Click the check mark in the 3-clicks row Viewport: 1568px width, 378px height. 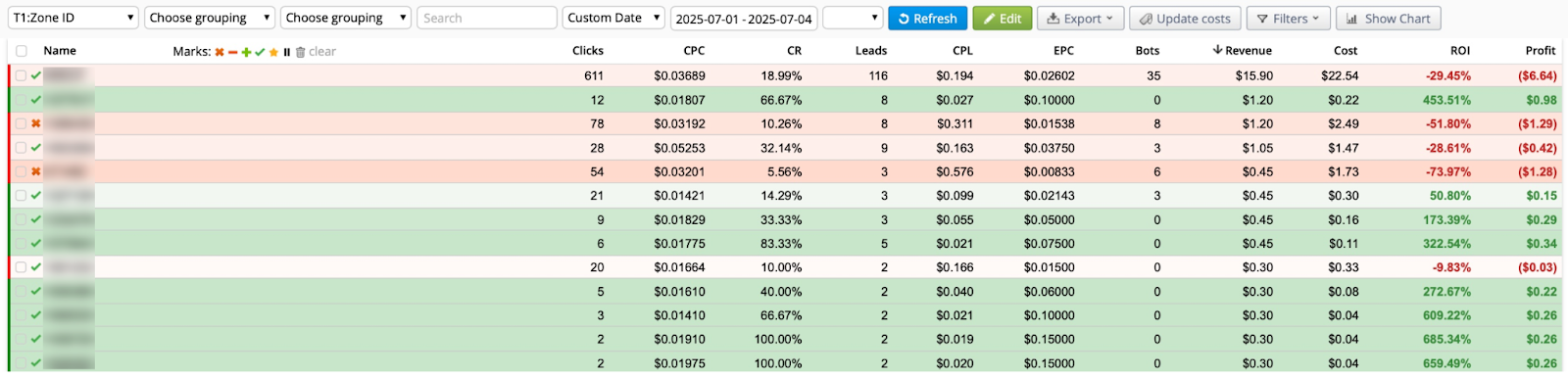coord(36,315)
